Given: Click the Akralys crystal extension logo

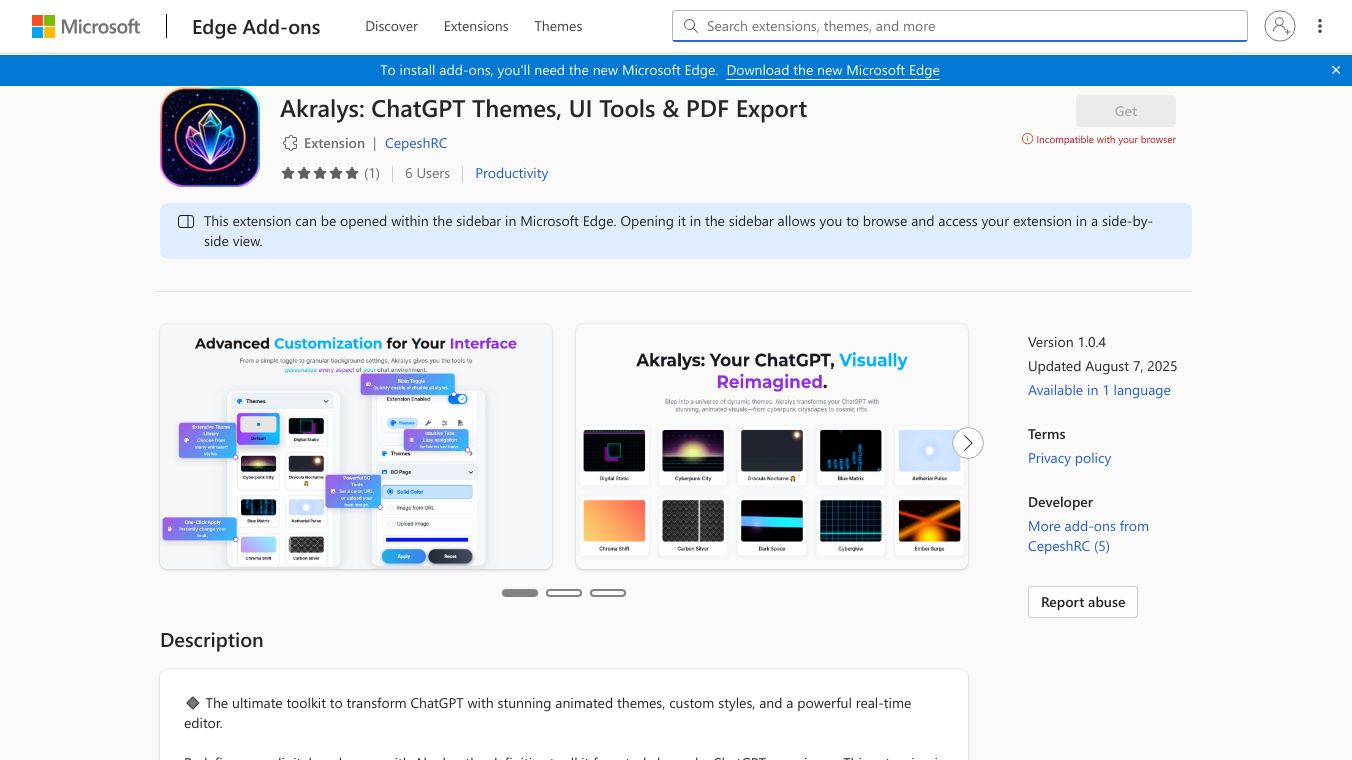Looking at the screenshot, I should coord(210,137).
